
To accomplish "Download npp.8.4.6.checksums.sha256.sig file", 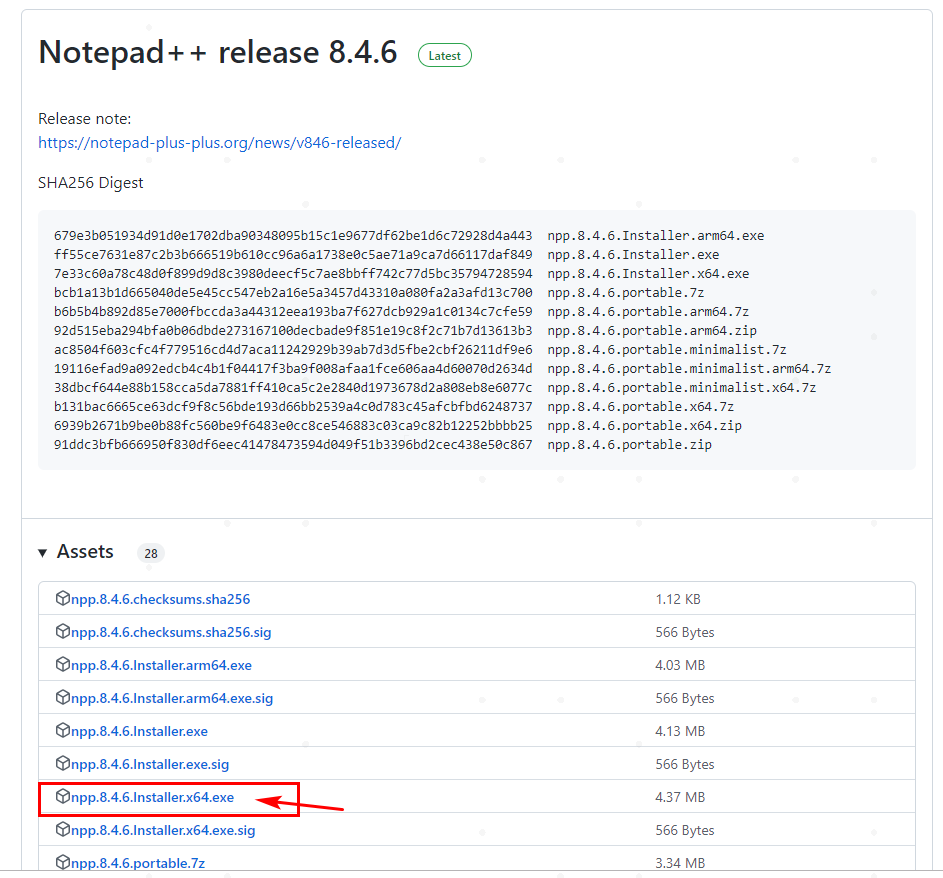I will click(x=171, y=633).
